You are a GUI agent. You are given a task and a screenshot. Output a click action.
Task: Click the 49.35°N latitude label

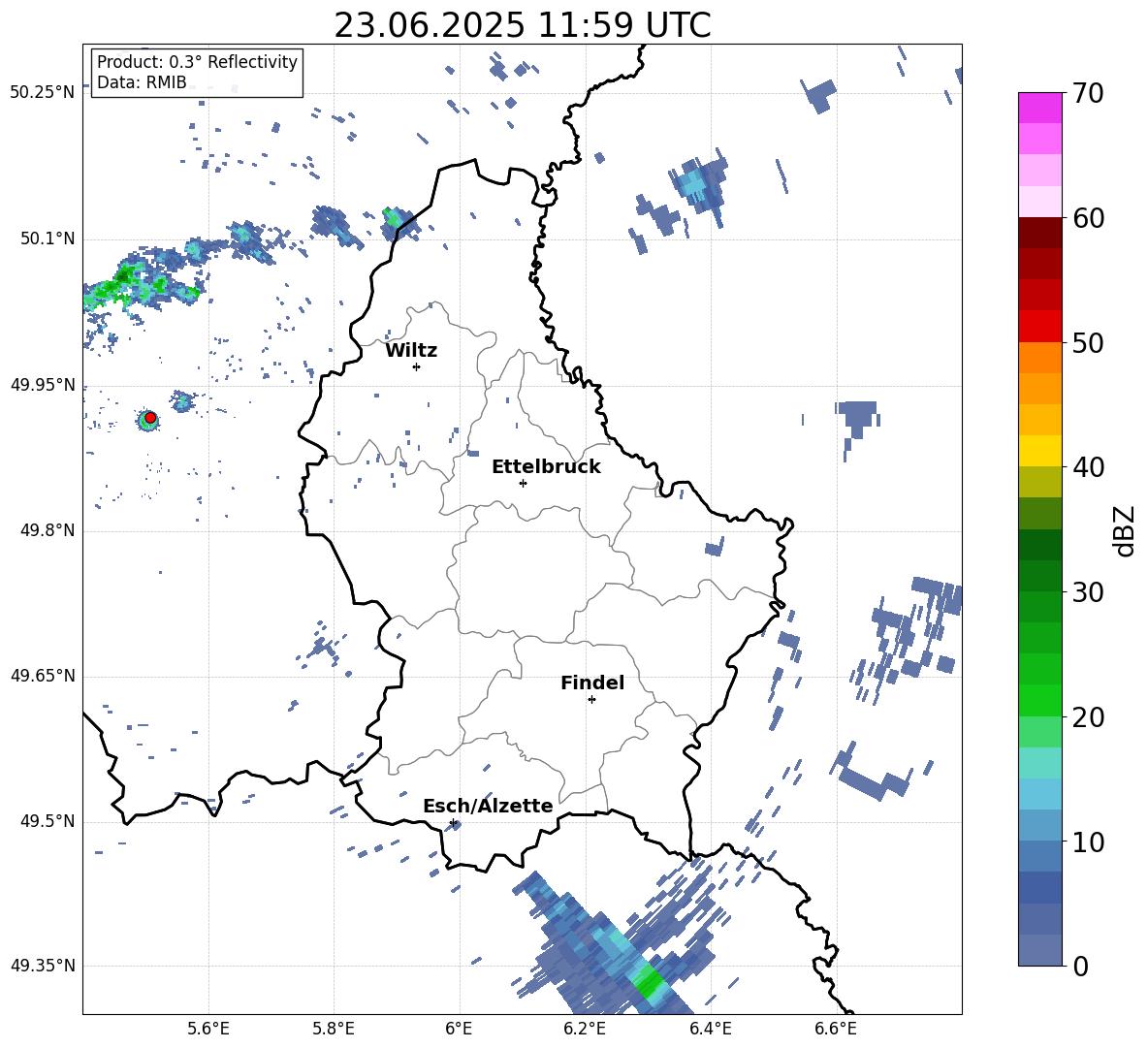(x=43, y=966)
